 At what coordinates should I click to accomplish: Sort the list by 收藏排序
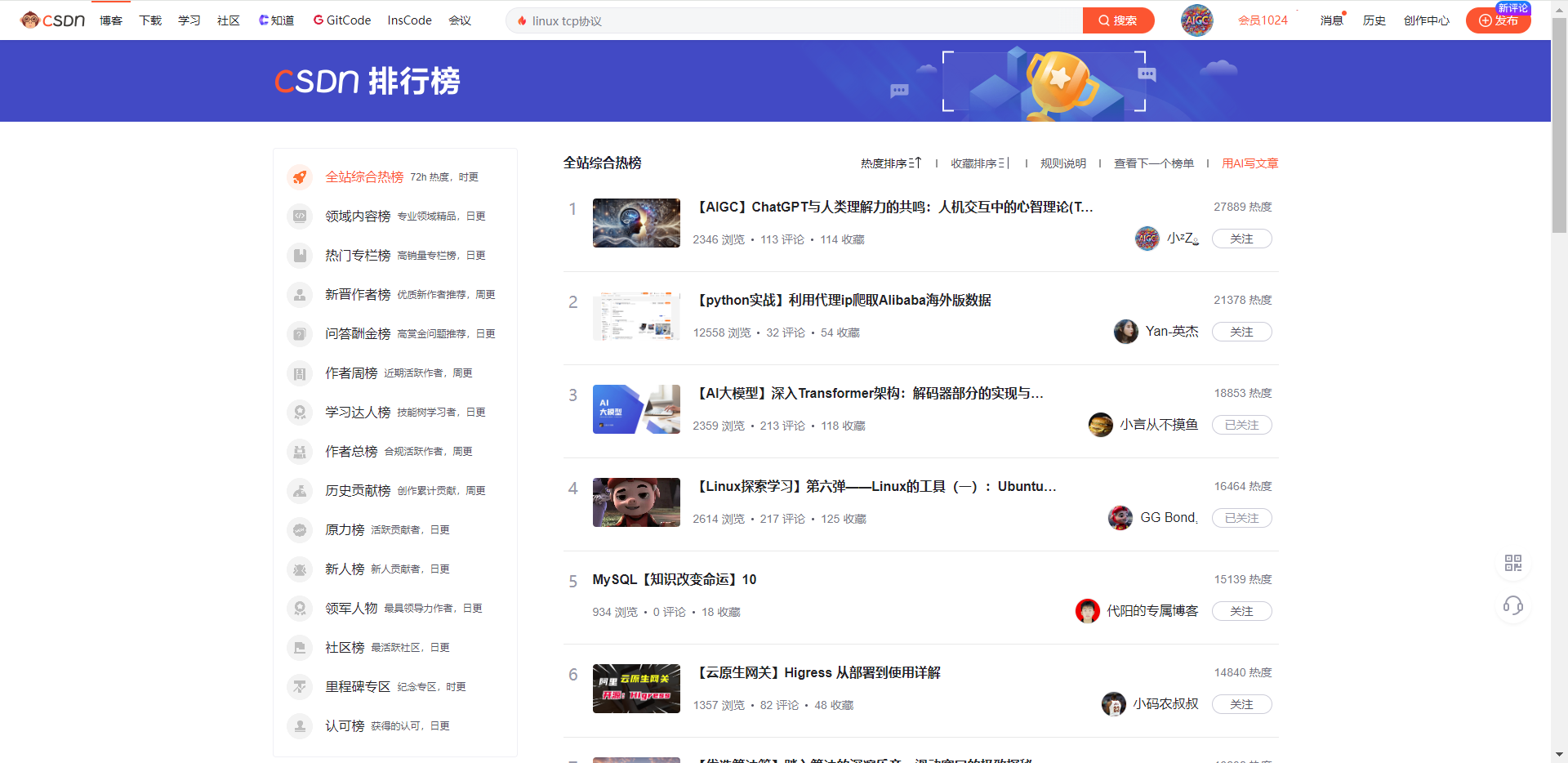[x=981, y=163]
